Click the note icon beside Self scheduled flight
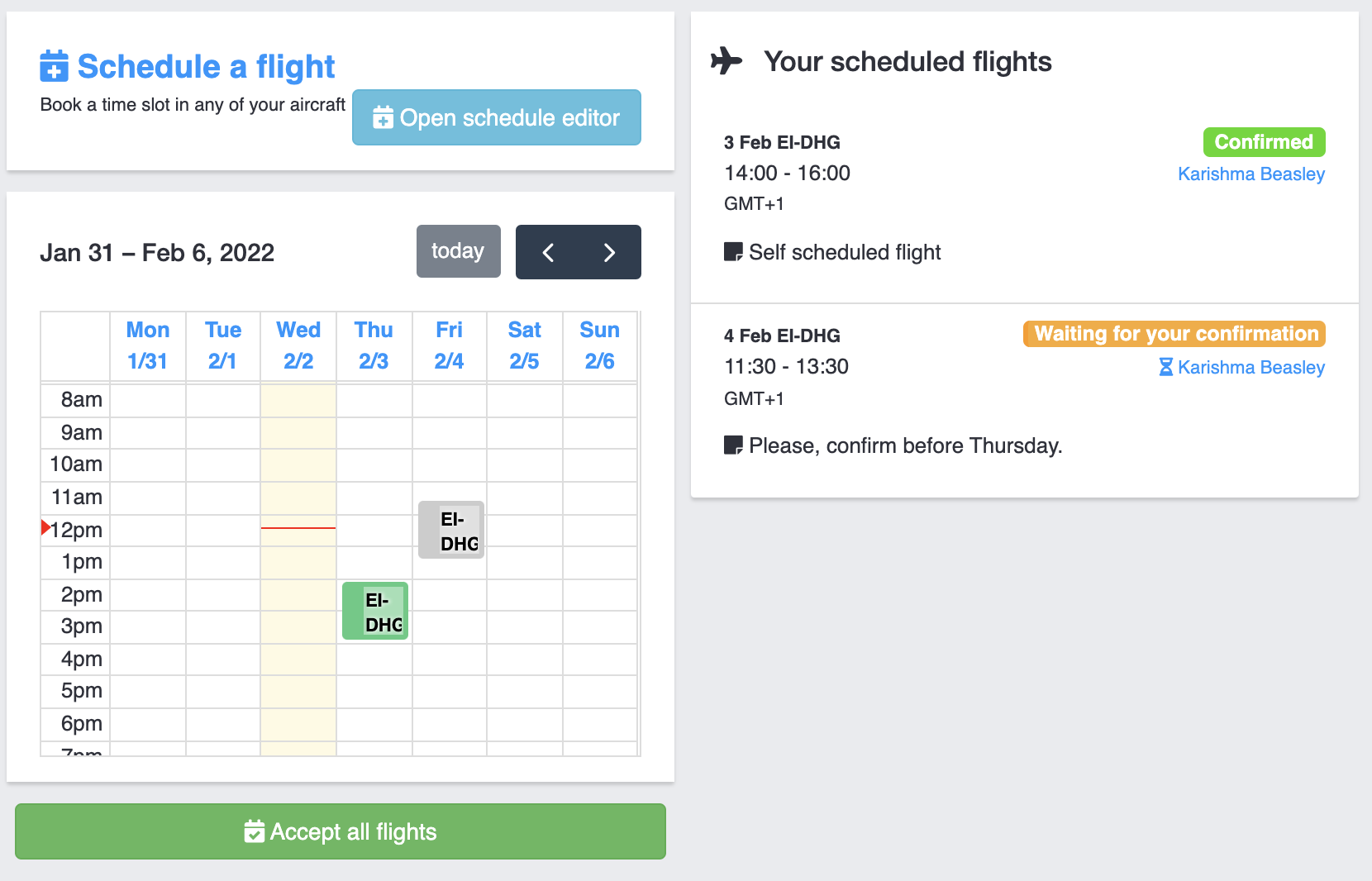The width and height of the screenshot is (1372, 881). tap(733, 252)
